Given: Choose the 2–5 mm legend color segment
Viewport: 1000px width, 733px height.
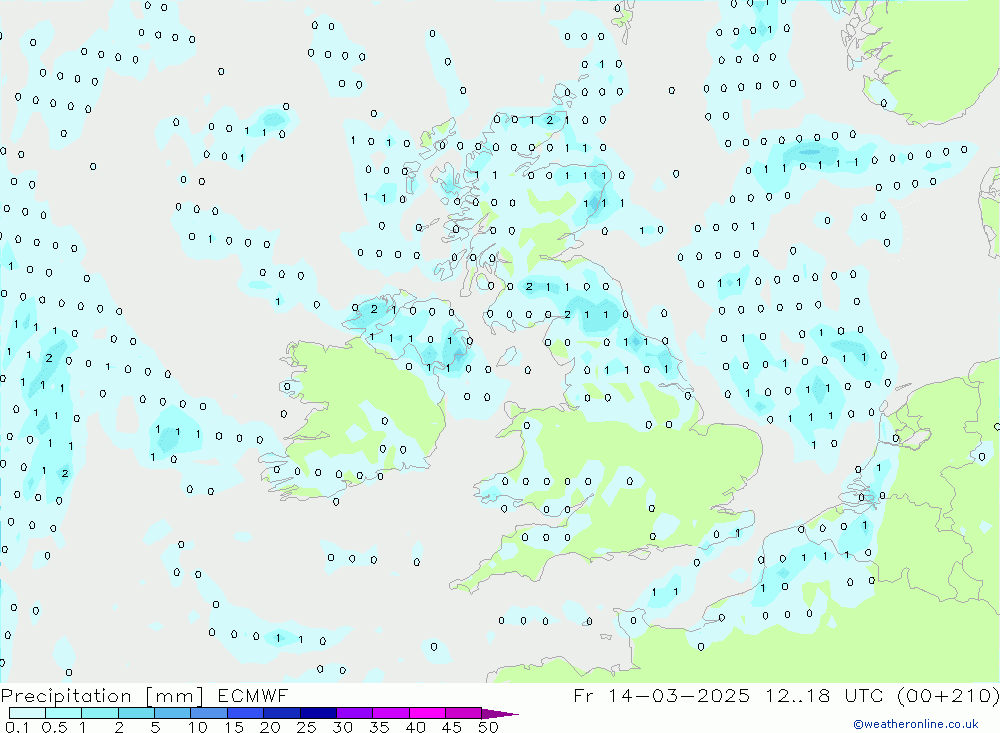Looking at the screenshot, I should tap(136, 713).
